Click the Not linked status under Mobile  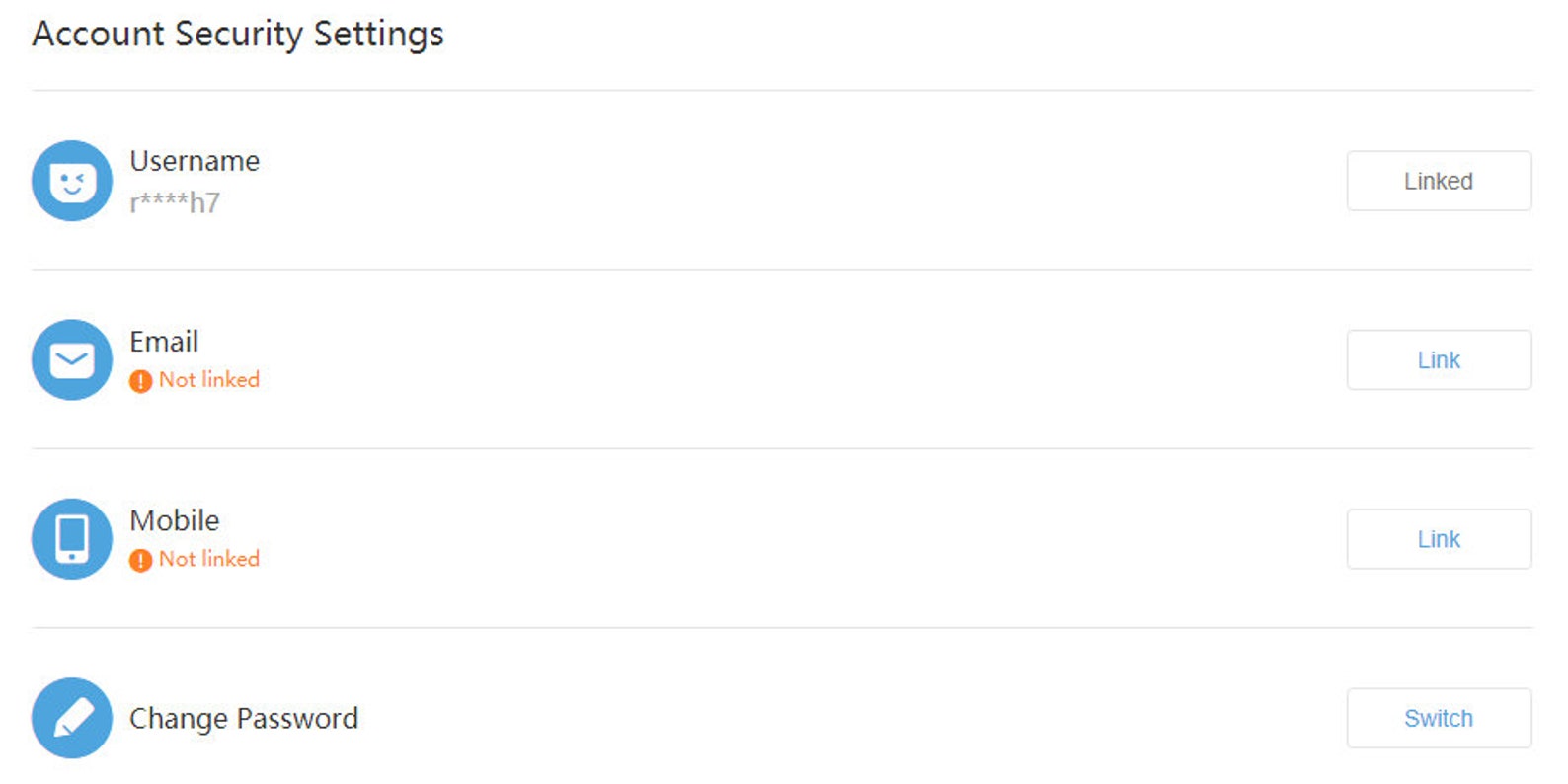tap(209, 559)
